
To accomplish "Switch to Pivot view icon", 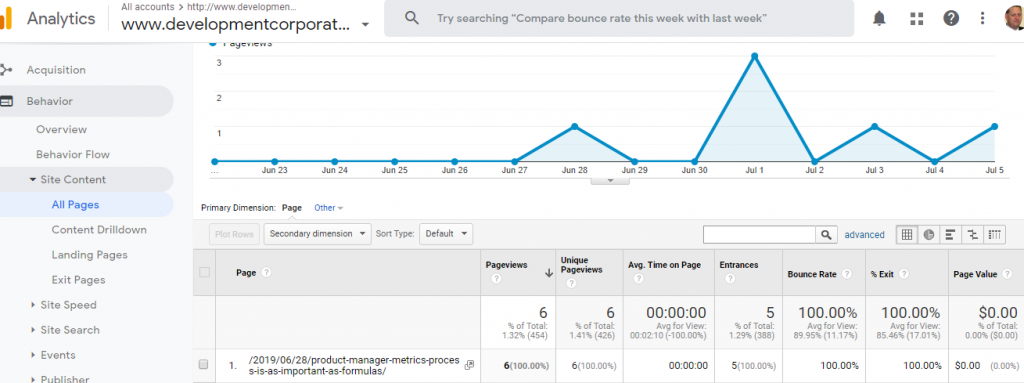I will (x=995, y=235).
